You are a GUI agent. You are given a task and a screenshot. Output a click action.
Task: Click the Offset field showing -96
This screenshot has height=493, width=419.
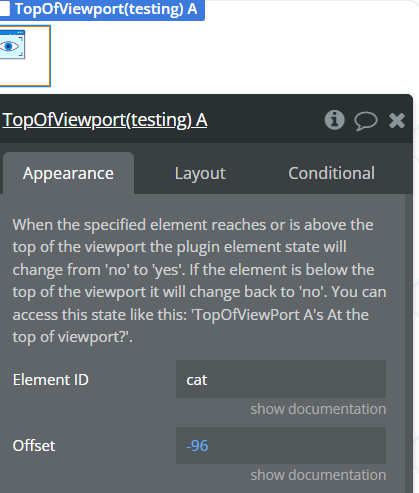coord(281,445)
